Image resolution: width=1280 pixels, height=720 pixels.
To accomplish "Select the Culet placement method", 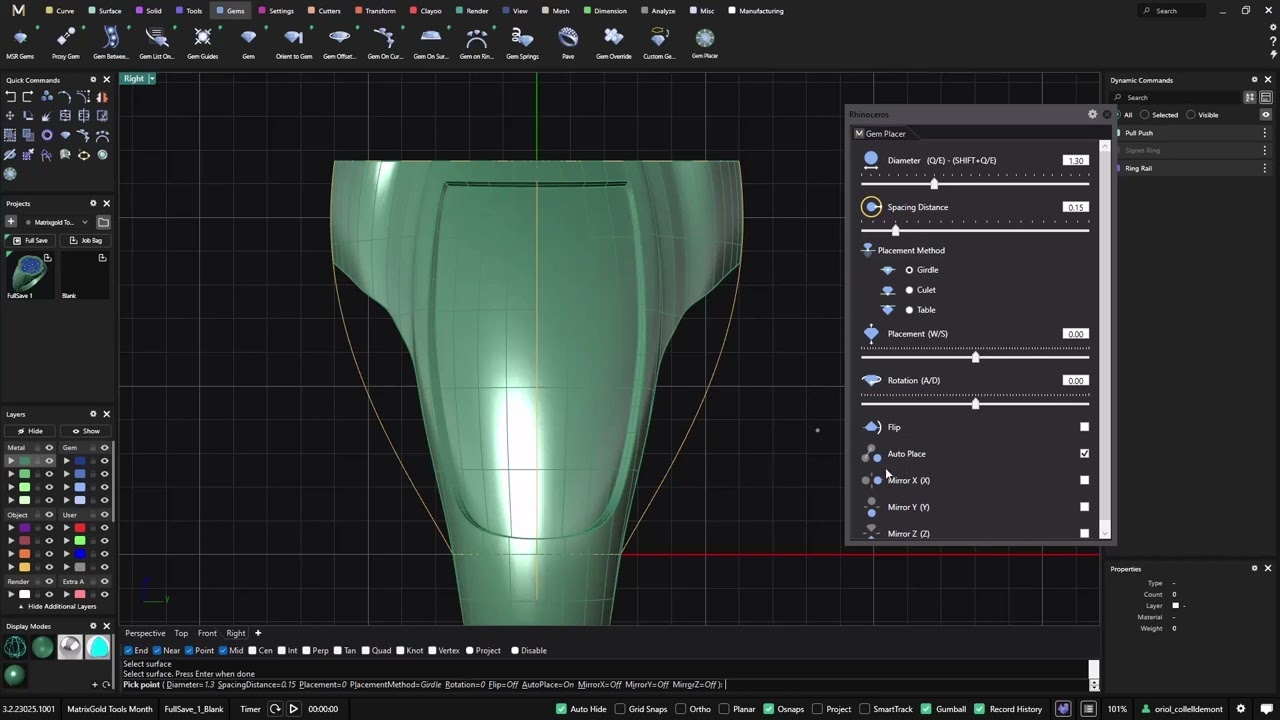I will click(x=909, y=290).
